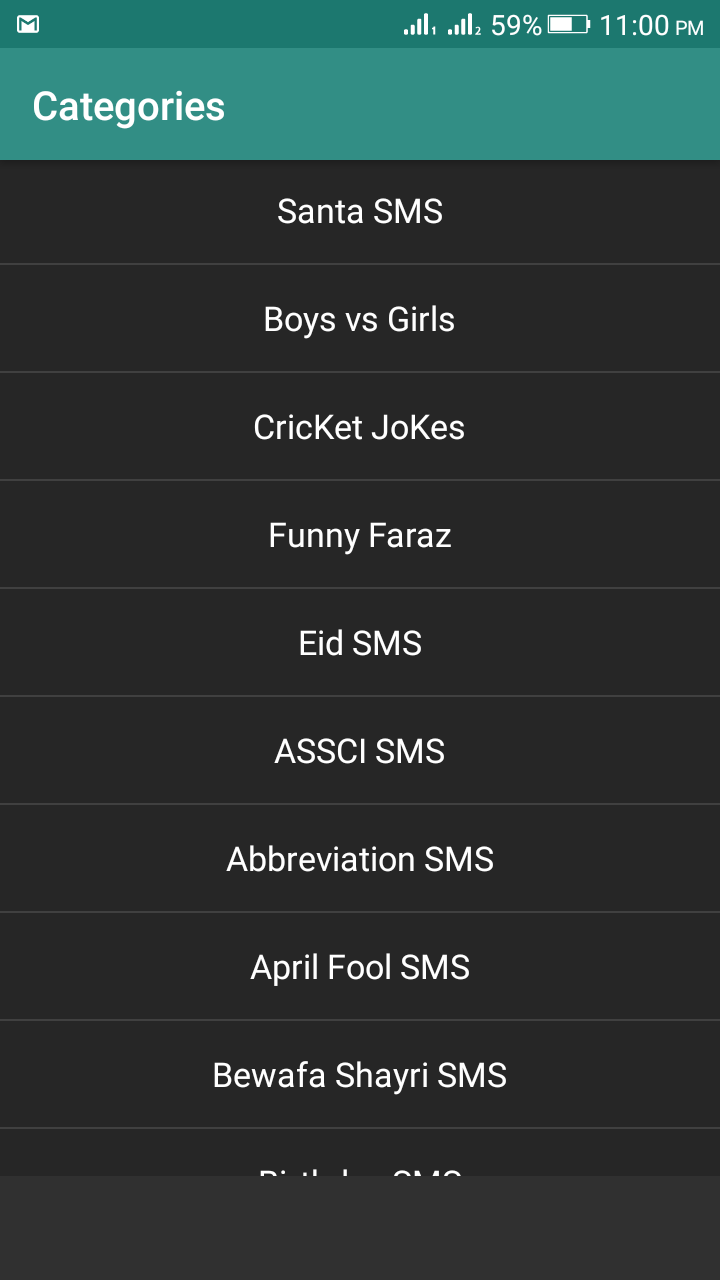Tap the empty teal app bar beside Categories
Image resolution: width=720 pixels, height=1280 pixels.
coord(480,106)
